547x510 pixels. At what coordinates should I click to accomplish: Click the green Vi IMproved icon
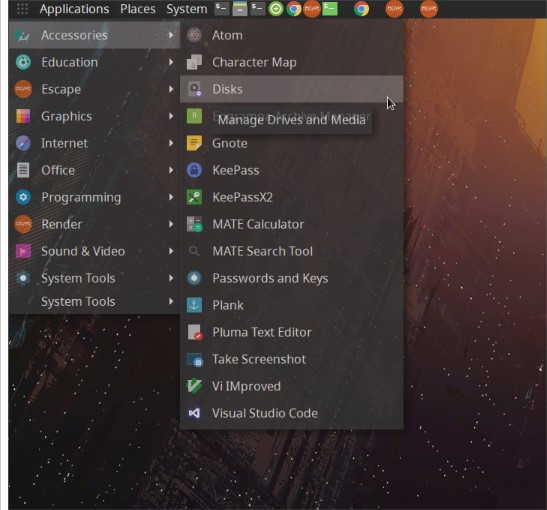194,386
